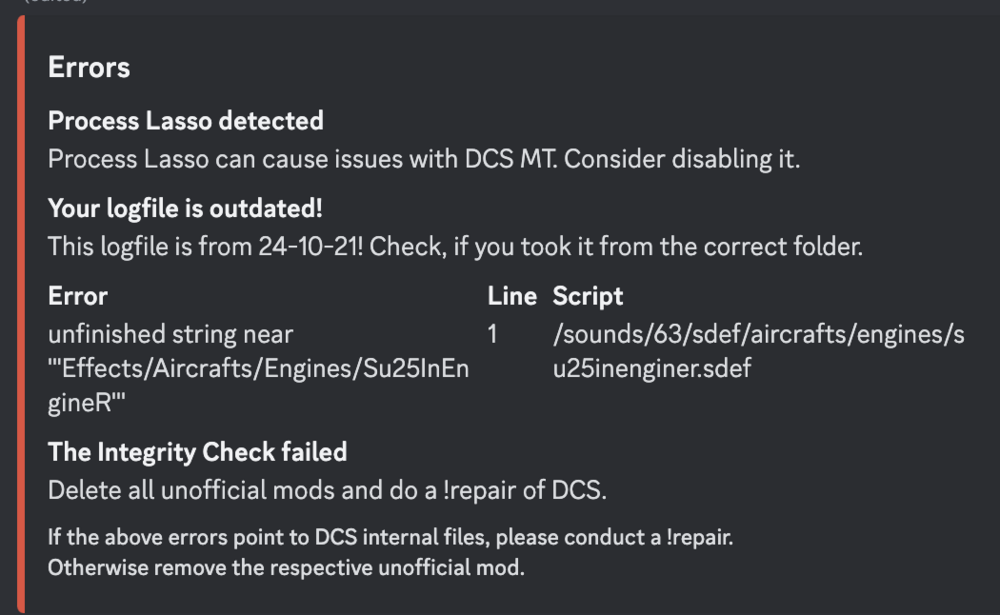Click the "Script" column header

(x=588, y=296)
